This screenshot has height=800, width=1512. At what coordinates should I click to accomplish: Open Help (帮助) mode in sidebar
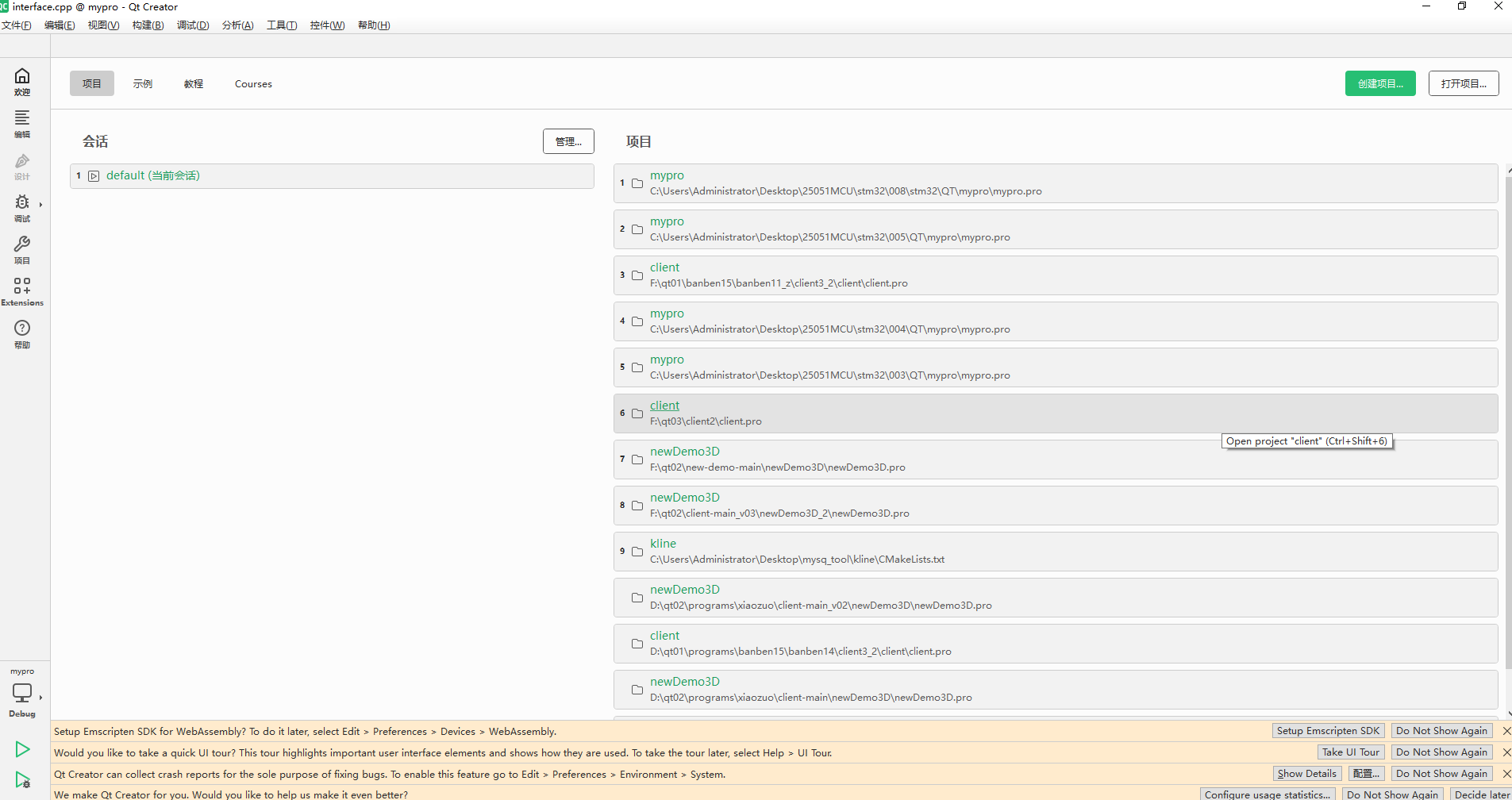(x=22, y=334)
